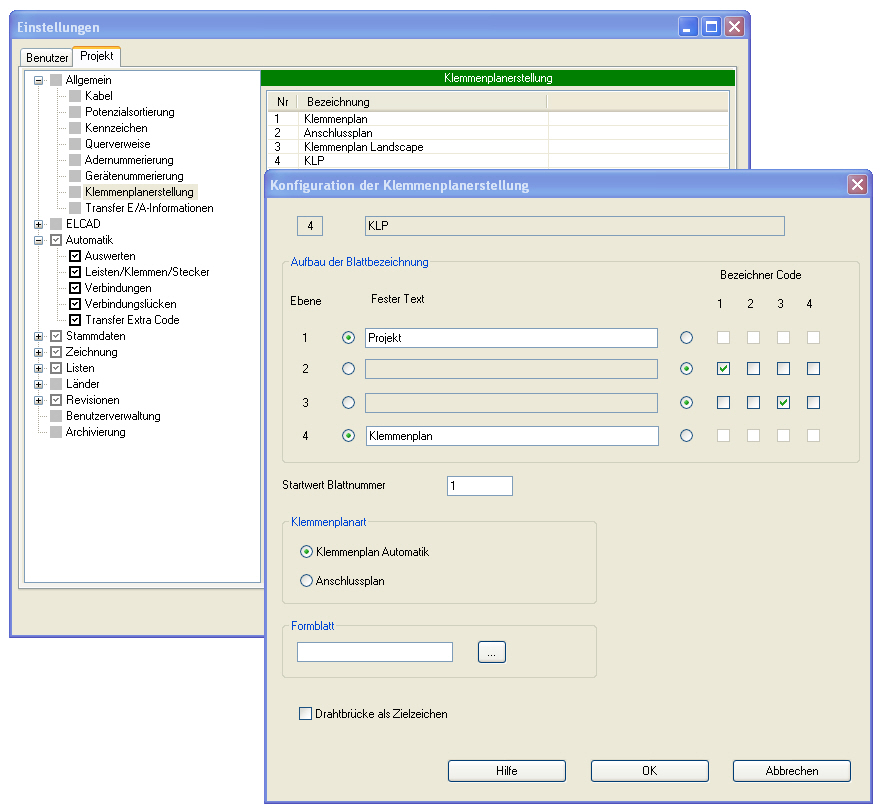
Task: Select Adernummerierung tree item
Action: (x=129, y=160)
